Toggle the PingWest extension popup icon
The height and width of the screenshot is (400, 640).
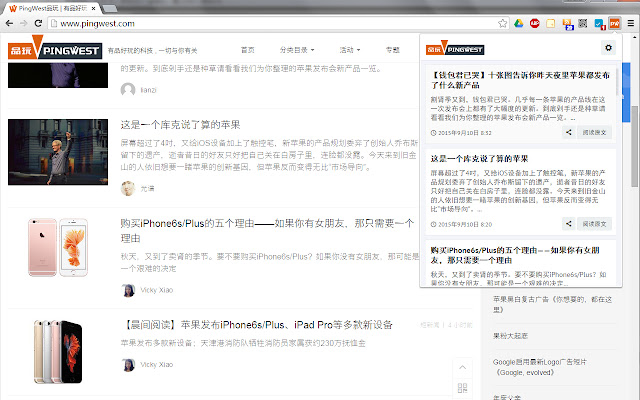(615, 23)
